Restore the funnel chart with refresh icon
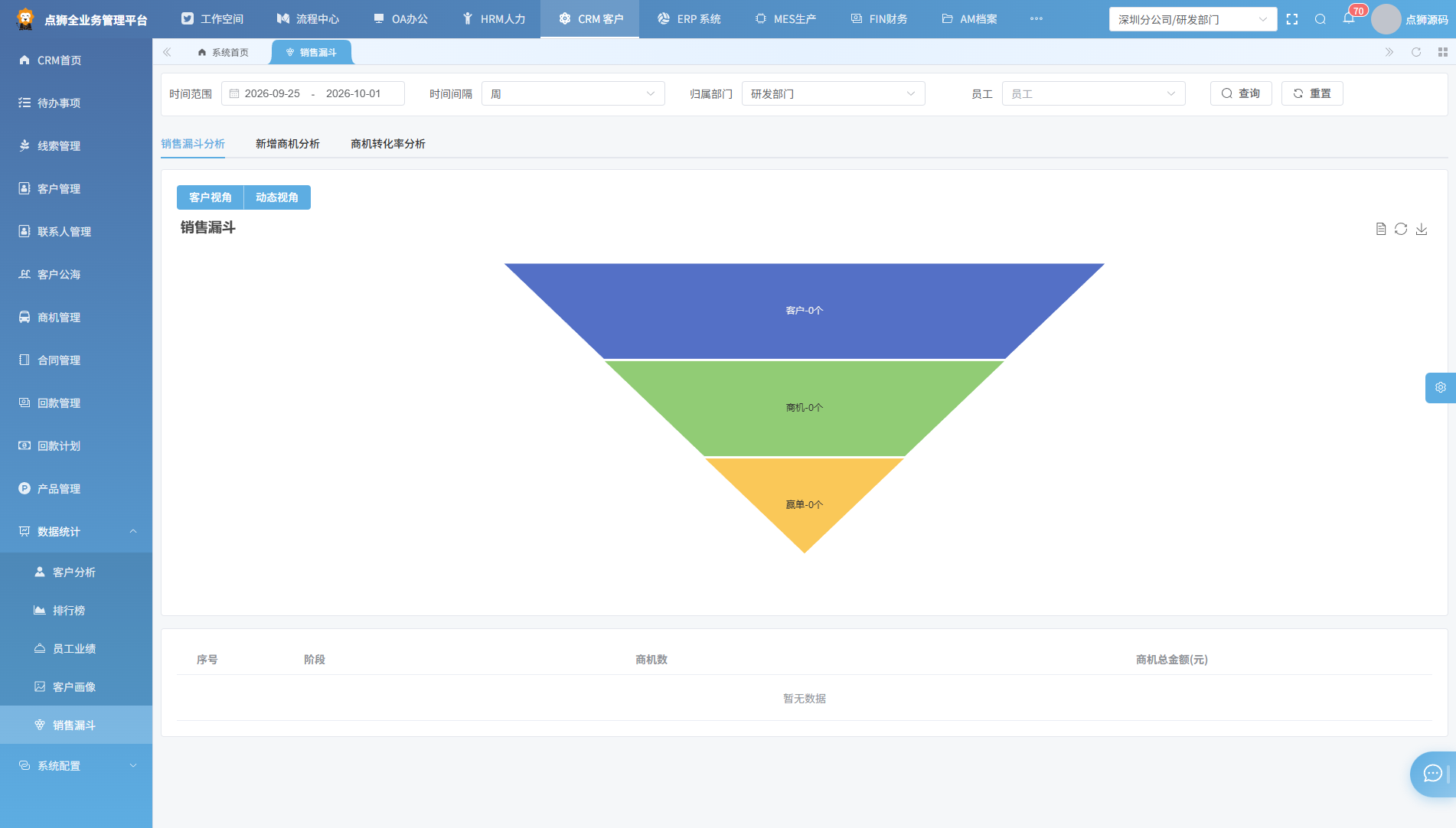This screenshot has height=828, width=1456. pyautogui.click(x=1401, y=229)
